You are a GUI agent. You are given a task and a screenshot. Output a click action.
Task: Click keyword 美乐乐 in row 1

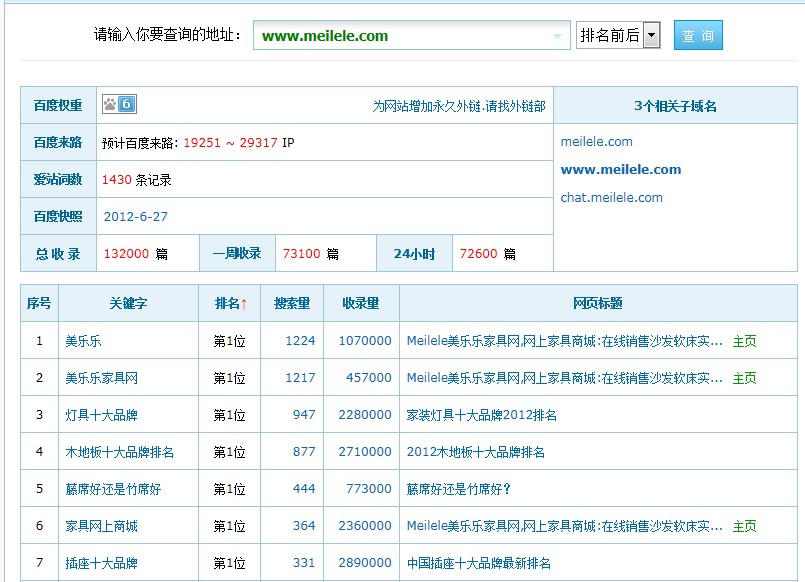(83, 341)
